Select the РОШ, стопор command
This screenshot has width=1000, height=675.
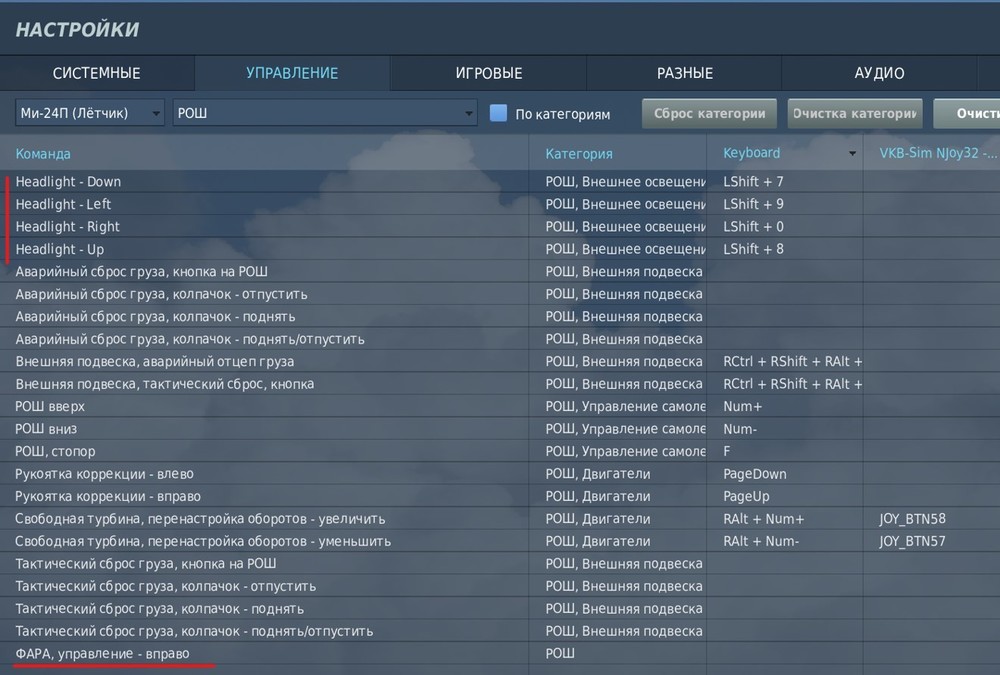pos(55,451)
